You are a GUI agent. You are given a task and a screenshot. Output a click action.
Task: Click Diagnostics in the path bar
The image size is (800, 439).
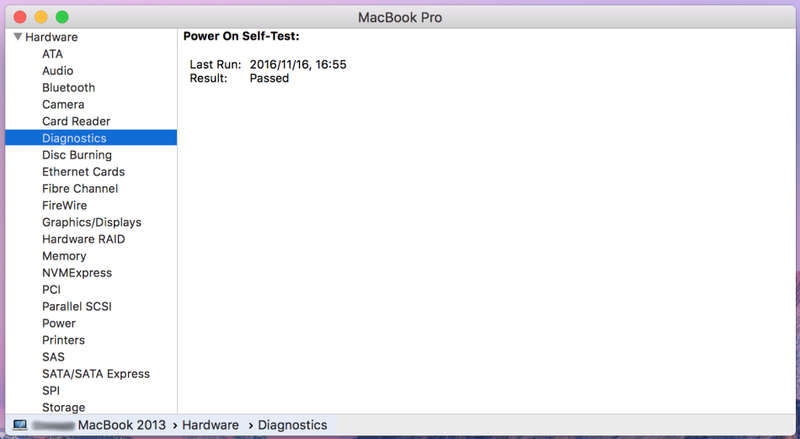(x=292, y=425)
